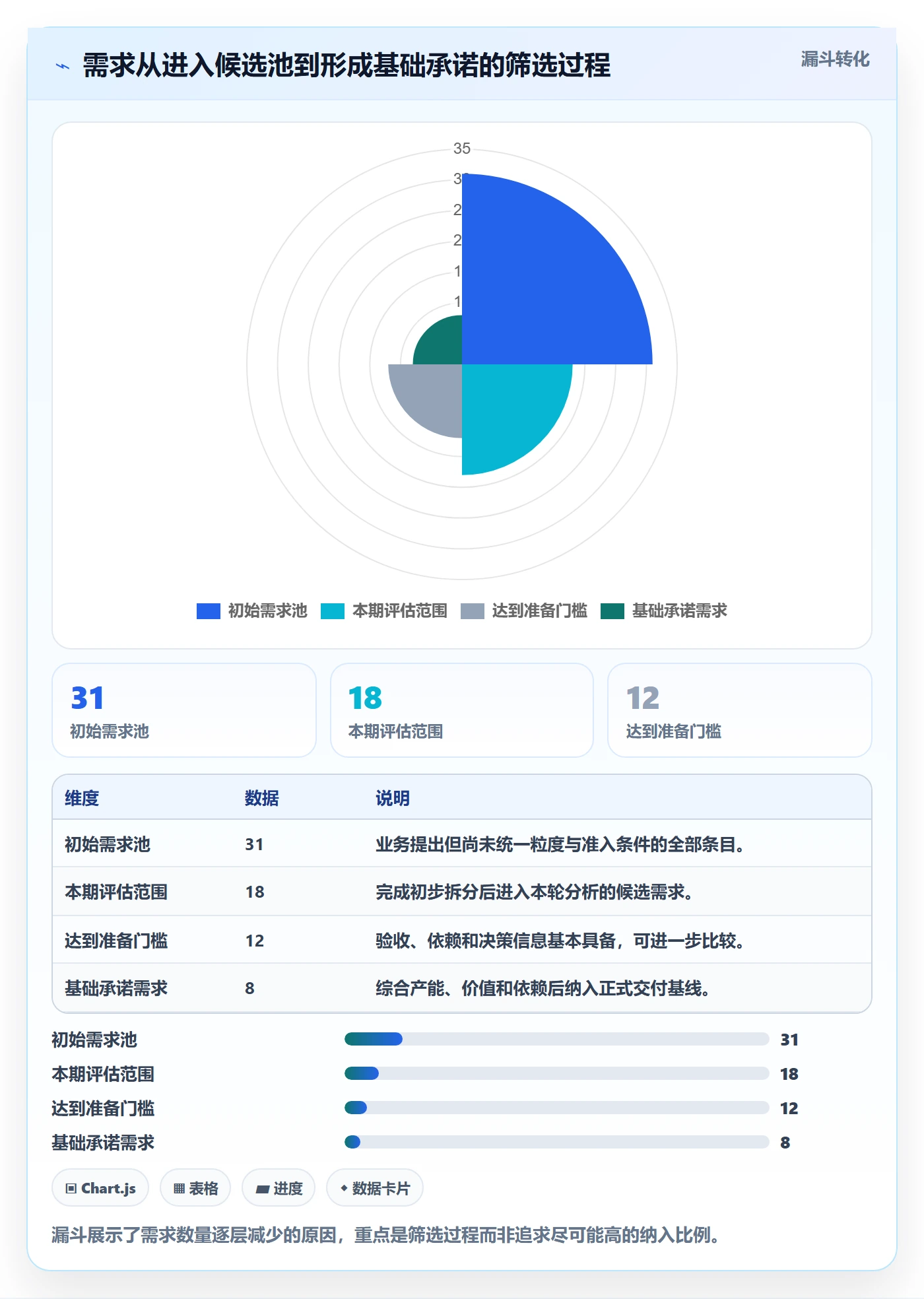The width and height of the screenshot is (924, 1299).
Task: Click the 基础承诺需求 progress bar
Action: pos(556,1142)
